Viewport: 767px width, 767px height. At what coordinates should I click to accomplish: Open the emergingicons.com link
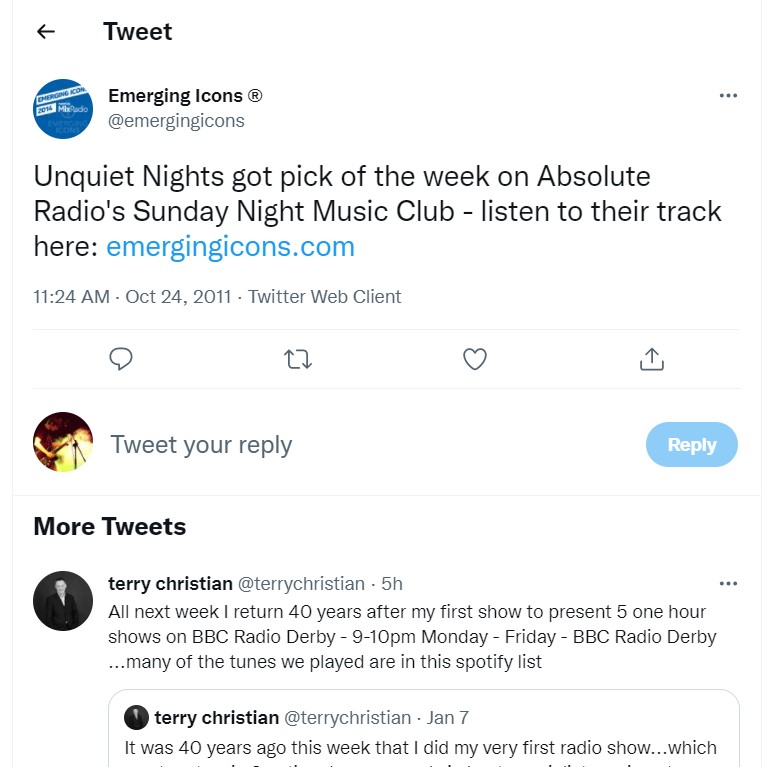[230, 246]
